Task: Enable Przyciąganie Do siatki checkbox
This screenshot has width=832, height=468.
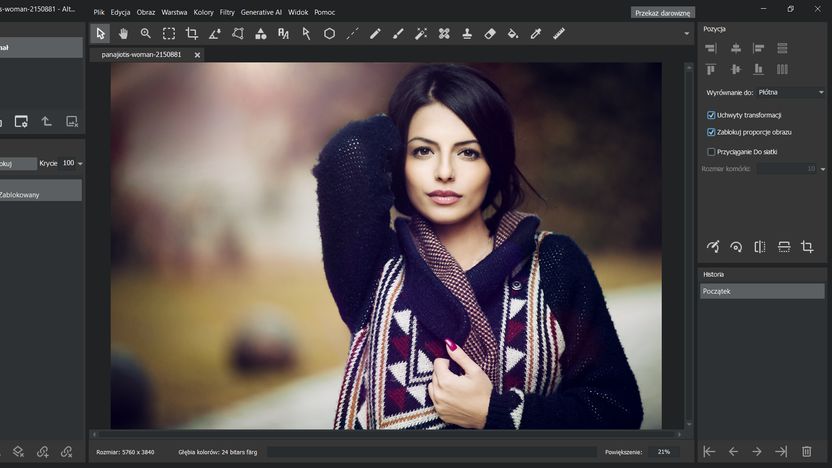Action: 711,152
